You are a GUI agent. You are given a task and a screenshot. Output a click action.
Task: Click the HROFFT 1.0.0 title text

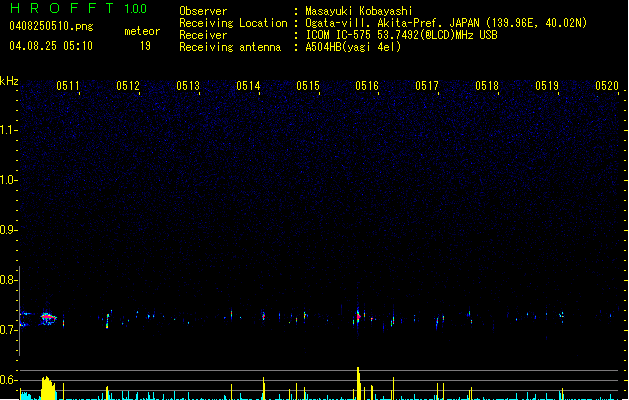[79, 8]
